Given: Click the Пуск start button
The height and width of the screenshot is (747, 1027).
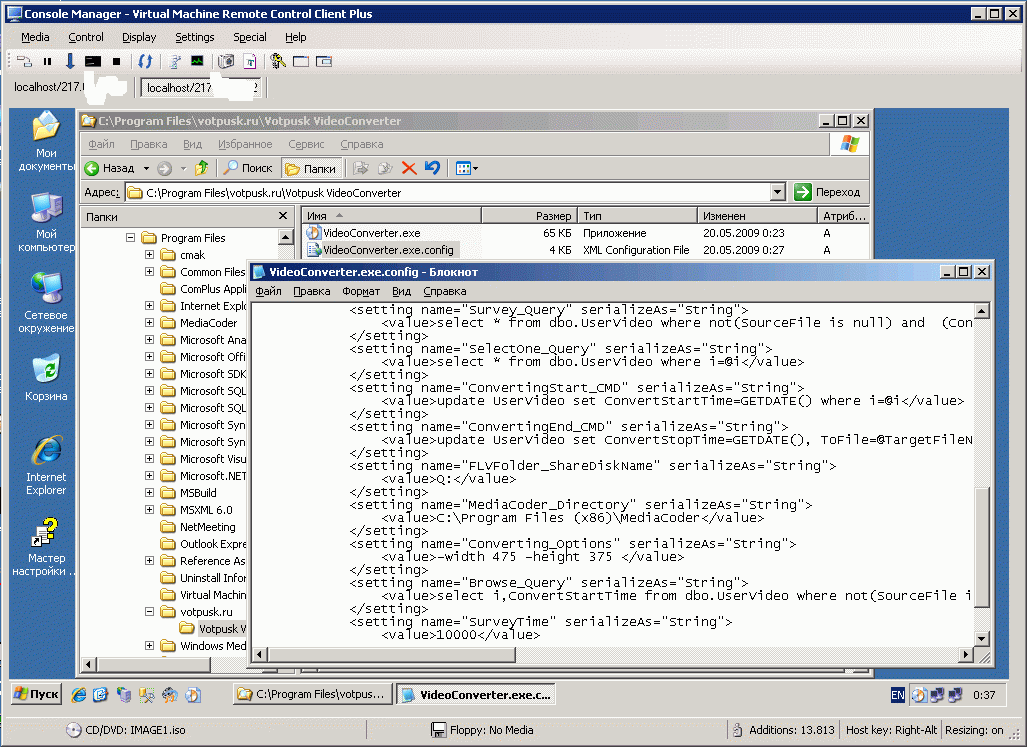Looking at the screenshot, I should [37, 694].
